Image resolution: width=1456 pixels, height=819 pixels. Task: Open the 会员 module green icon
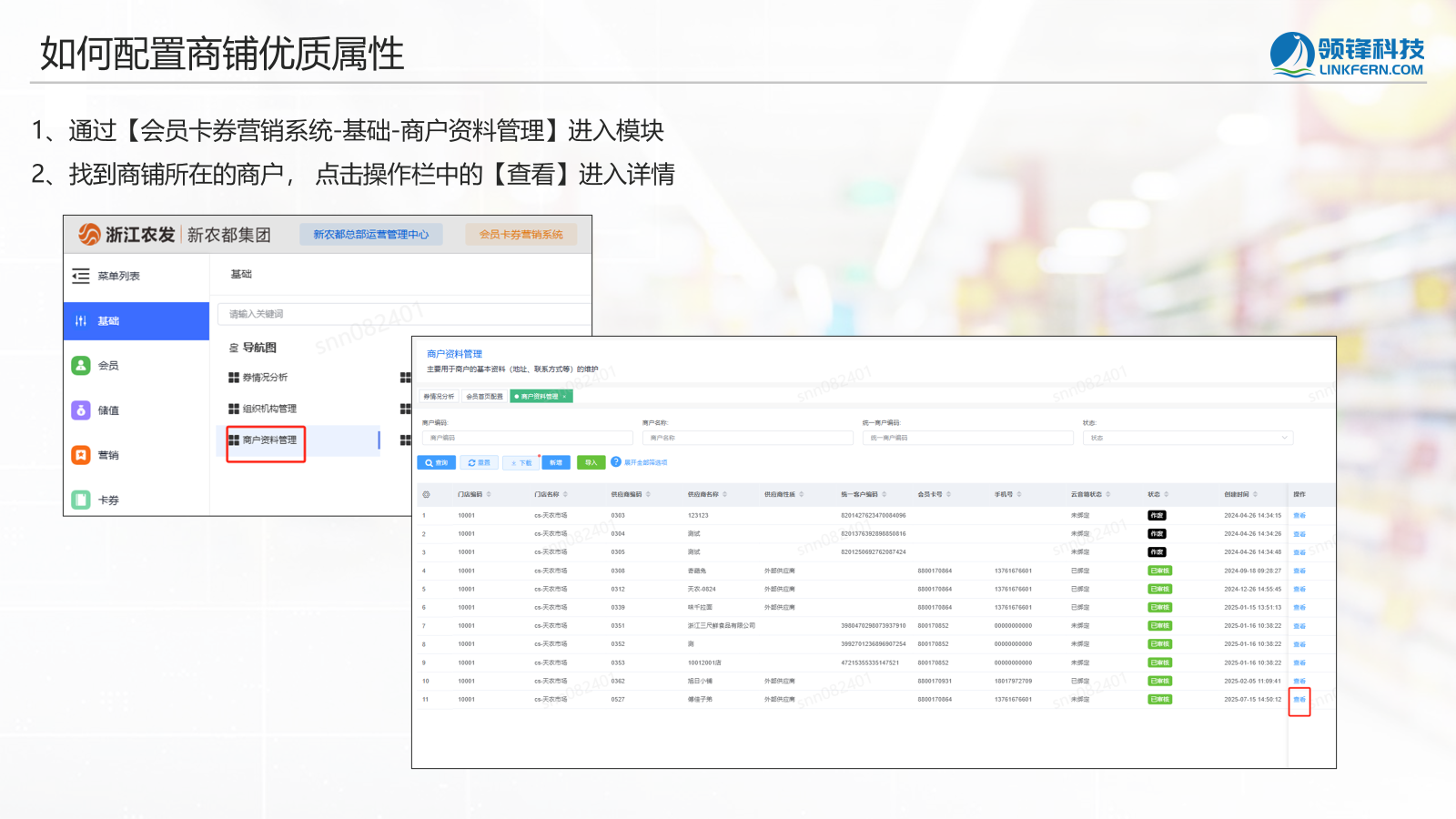(x=81, y=365)
